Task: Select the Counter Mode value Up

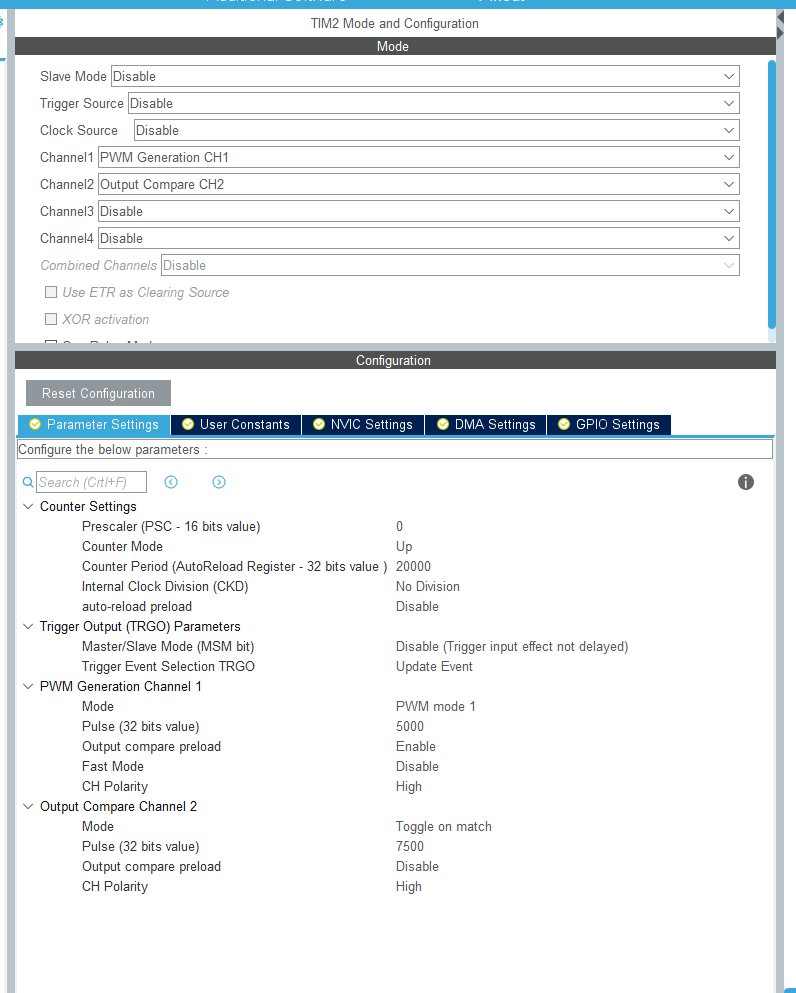Action: pos(404,546)
